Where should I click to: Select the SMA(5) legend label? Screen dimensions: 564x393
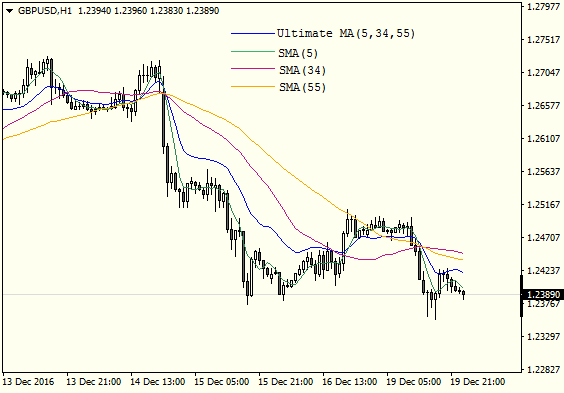[298, 54]
